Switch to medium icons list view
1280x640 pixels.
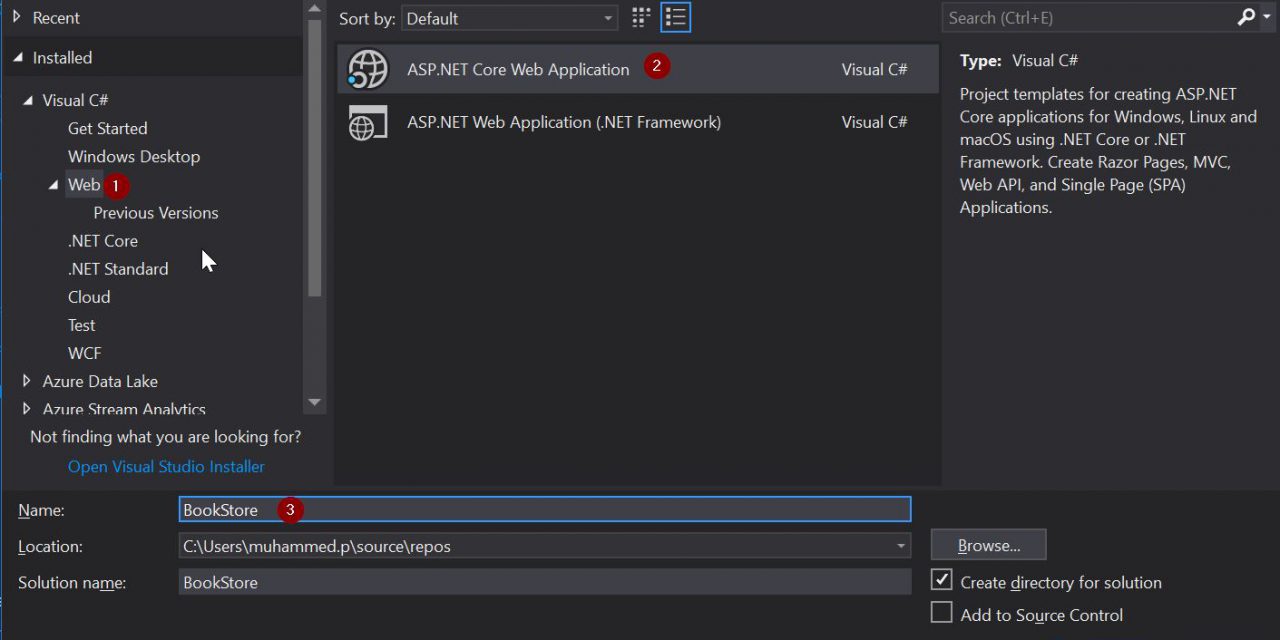point(676,18)
